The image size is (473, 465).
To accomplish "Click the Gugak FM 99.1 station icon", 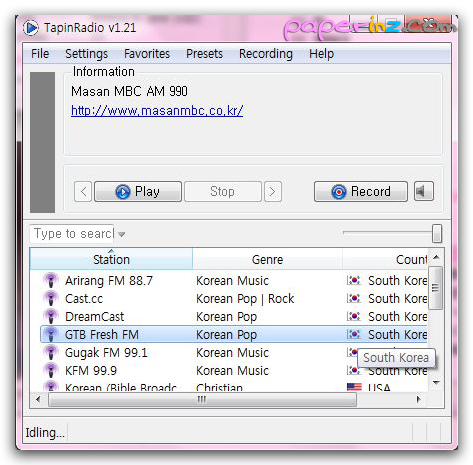I will (51, 352).
